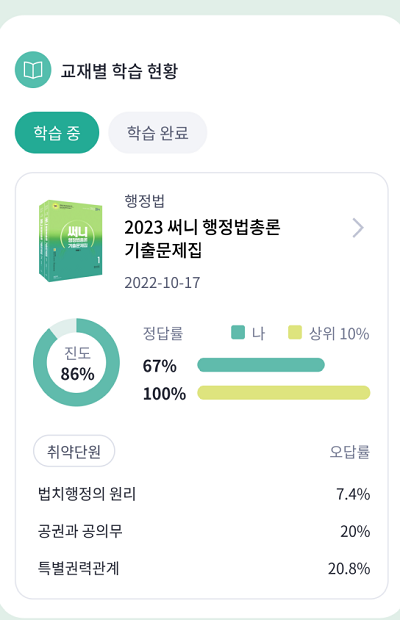
Task: Click the yellow 상위 10% legend swatch
Action: 295,333
